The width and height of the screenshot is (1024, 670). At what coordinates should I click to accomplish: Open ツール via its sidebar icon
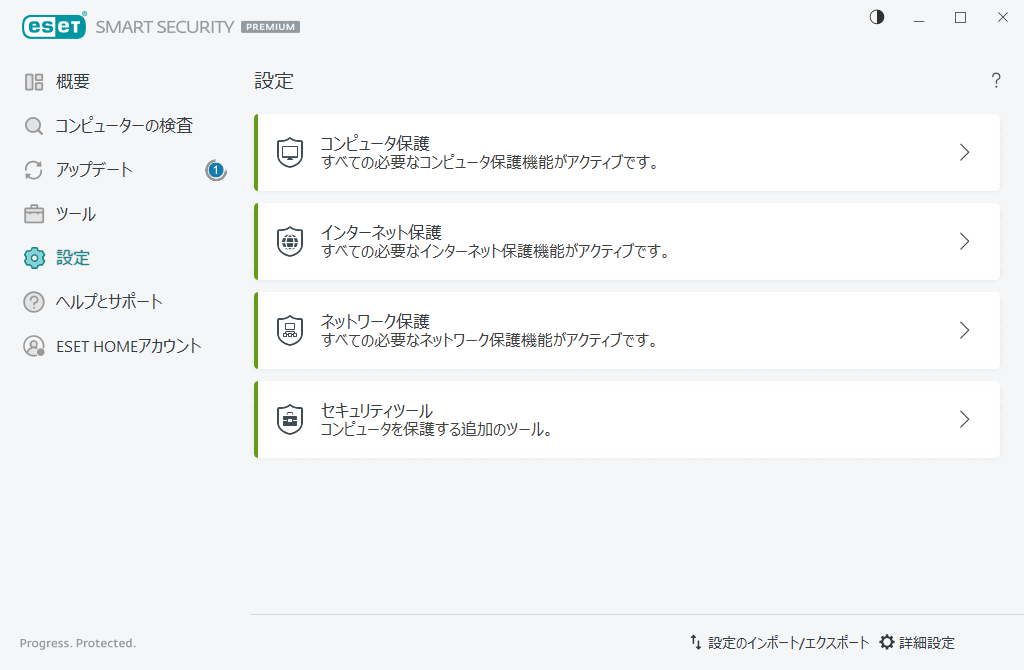tap(33, 213)
